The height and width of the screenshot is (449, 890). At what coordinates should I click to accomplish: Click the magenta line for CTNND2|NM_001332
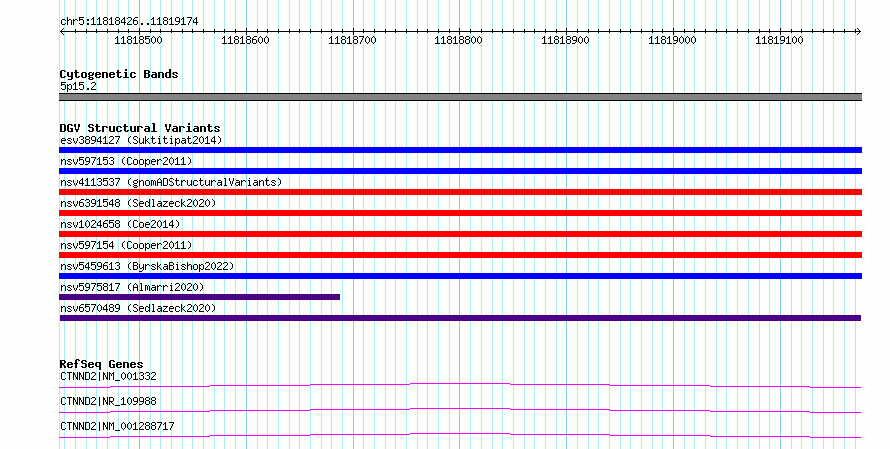coord(460,386)
